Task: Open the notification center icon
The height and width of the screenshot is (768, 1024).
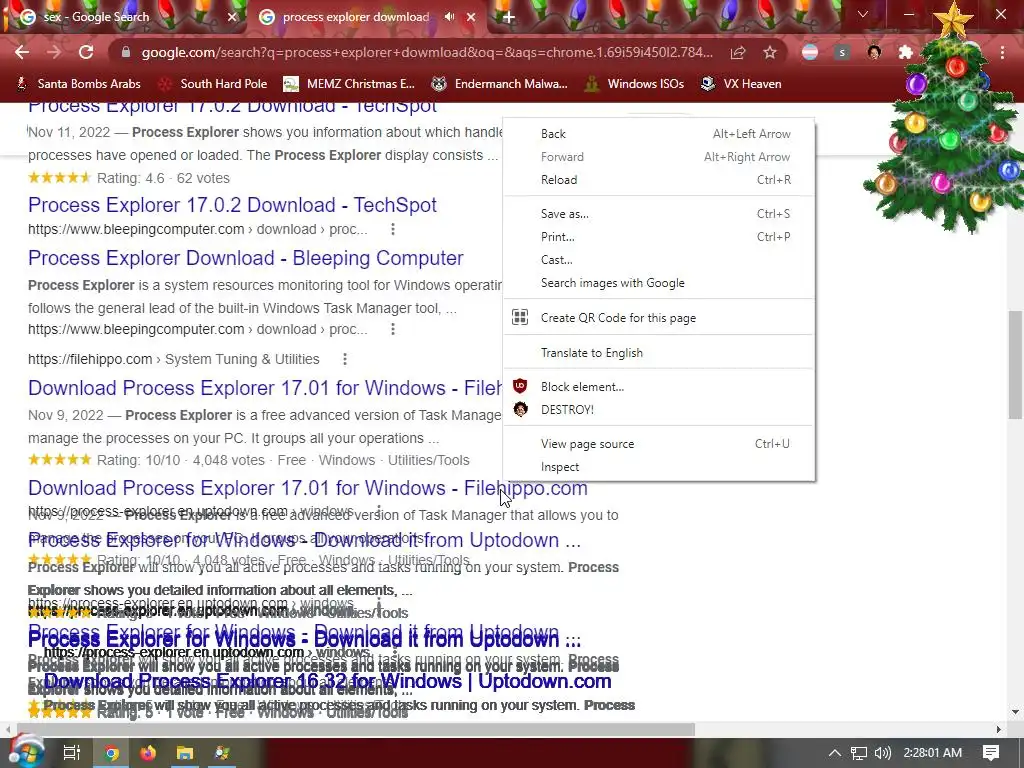Action: 991,753
